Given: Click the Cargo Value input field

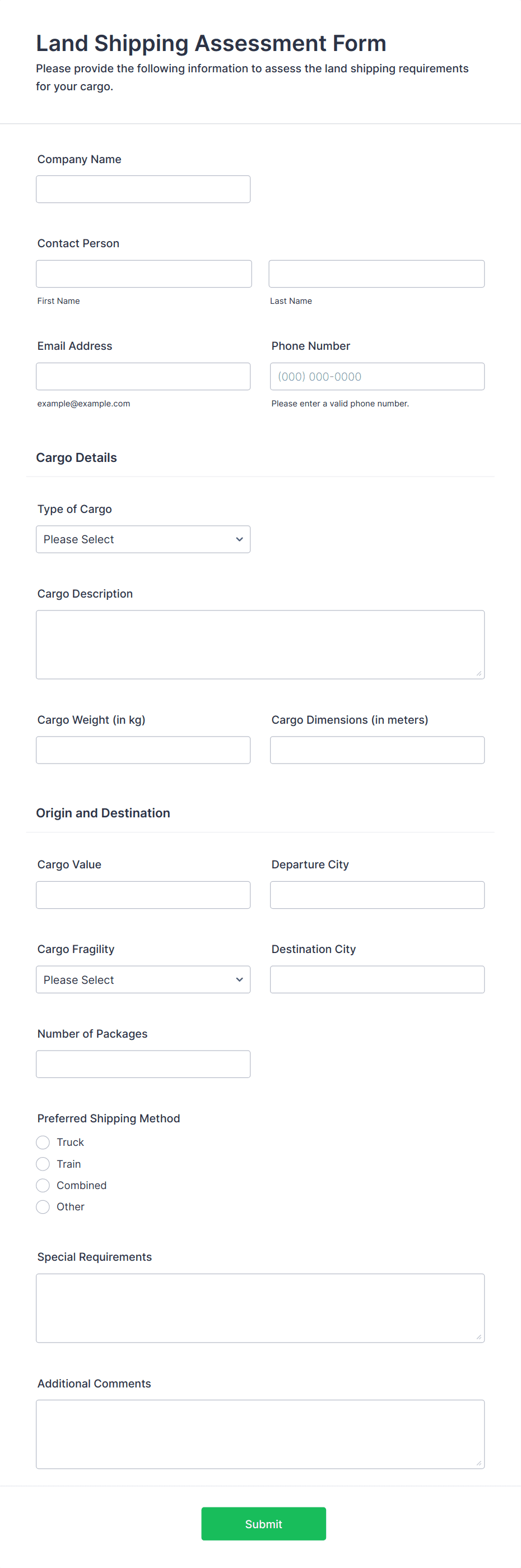Looking at the screenshot, I should coord(143,894).
